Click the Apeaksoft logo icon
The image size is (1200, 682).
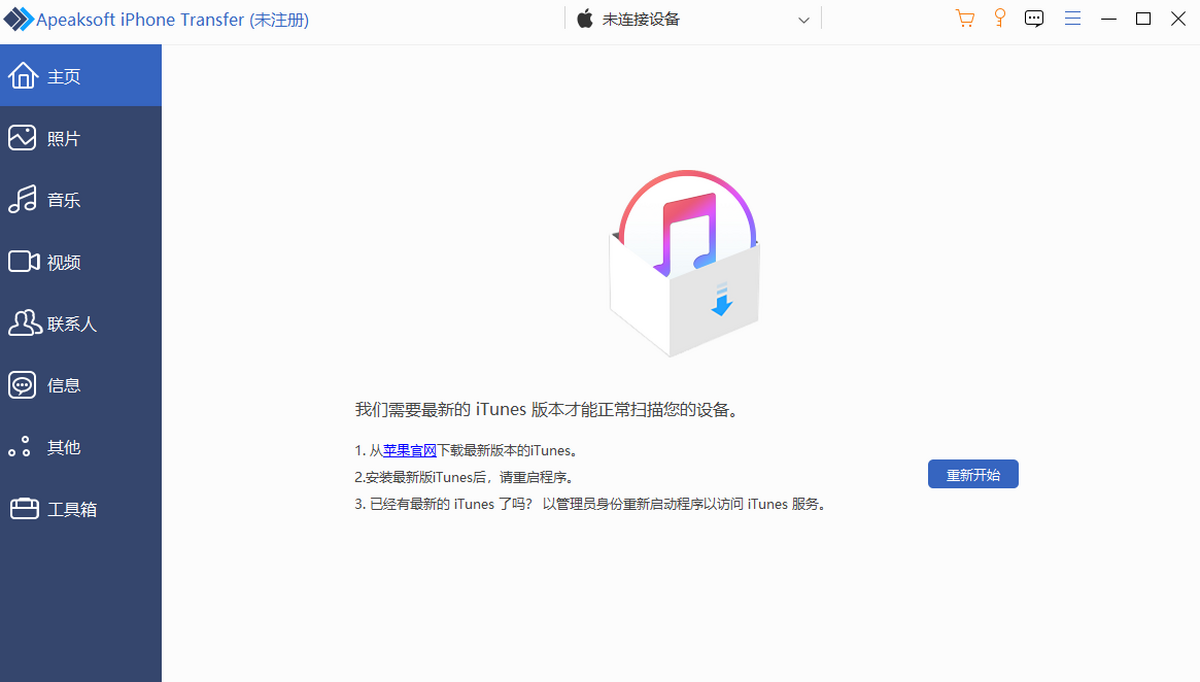coord(19,20)
